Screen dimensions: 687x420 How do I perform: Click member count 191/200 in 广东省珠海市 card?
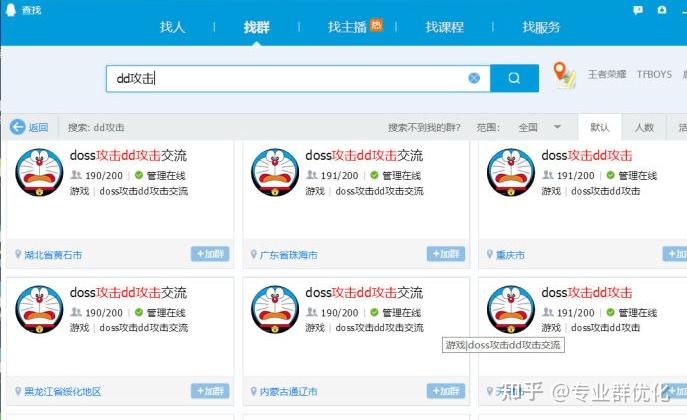pos(340,176)
